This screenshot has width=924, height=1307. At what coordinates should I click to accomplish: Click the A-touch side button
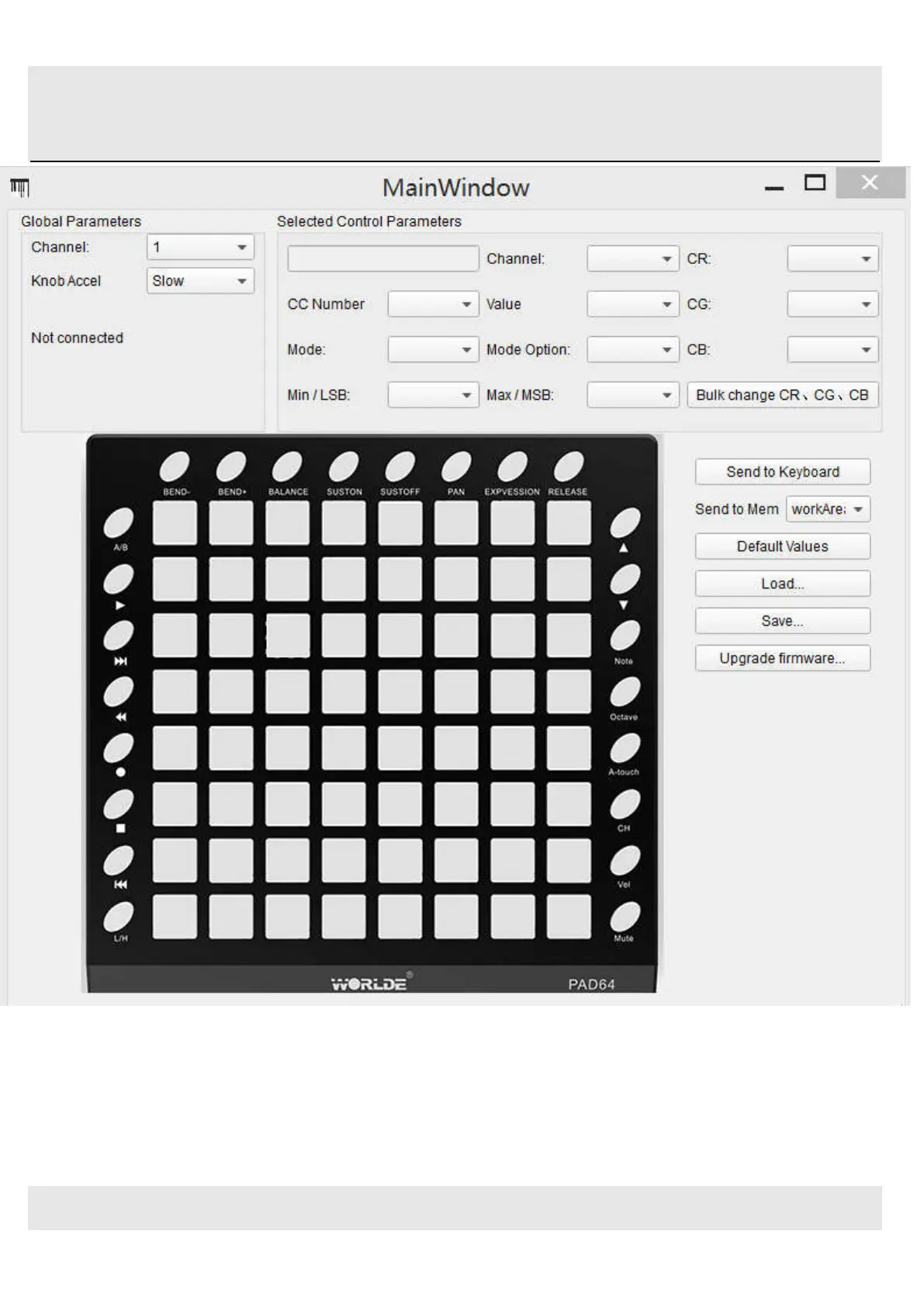(625, 748)
